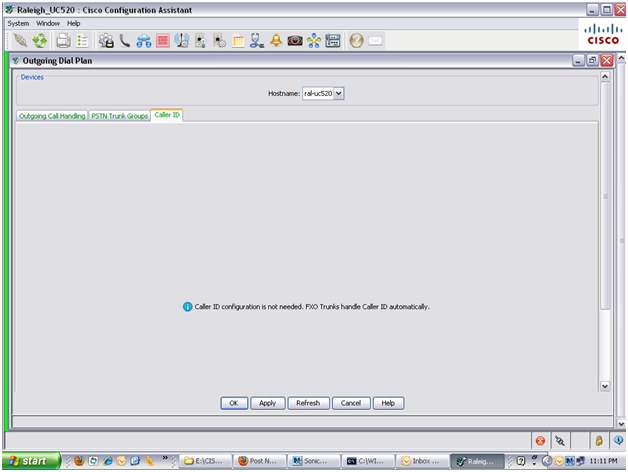Click the golden bell alerts icon
This screenshot has height=472, width=628.
pos(276,40)
